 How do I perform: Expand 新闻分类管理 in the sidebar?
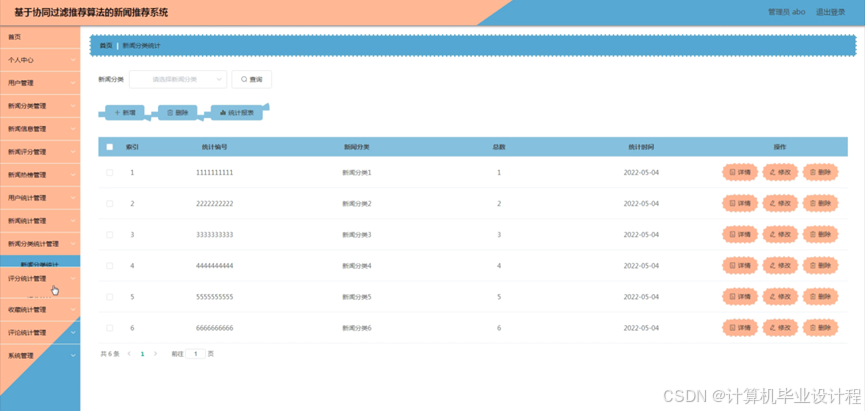coord(40,106)
